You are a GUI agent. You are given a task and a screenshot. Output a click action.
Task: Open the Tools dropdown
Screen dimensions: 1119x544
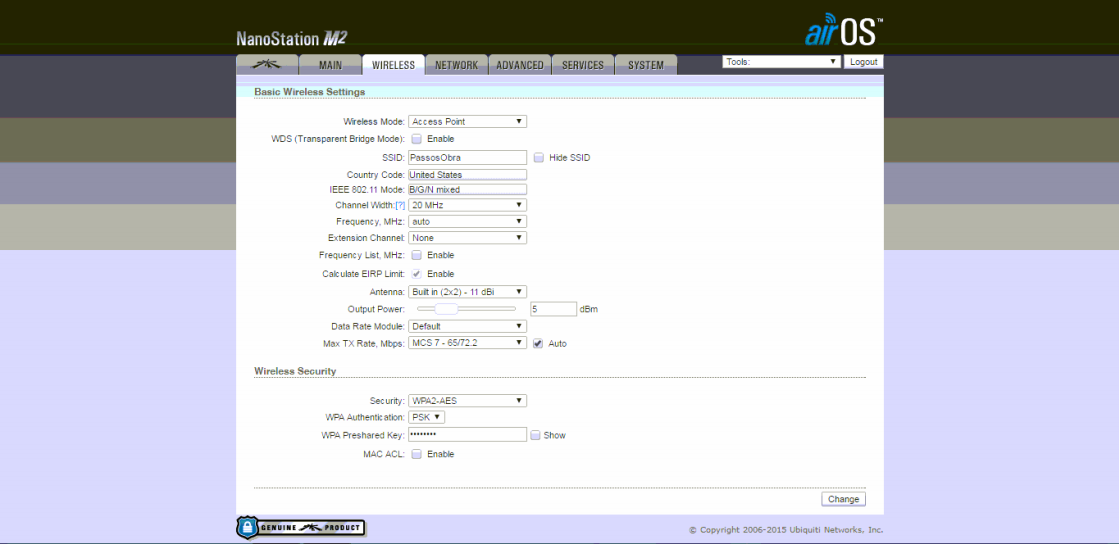point(781,62)
